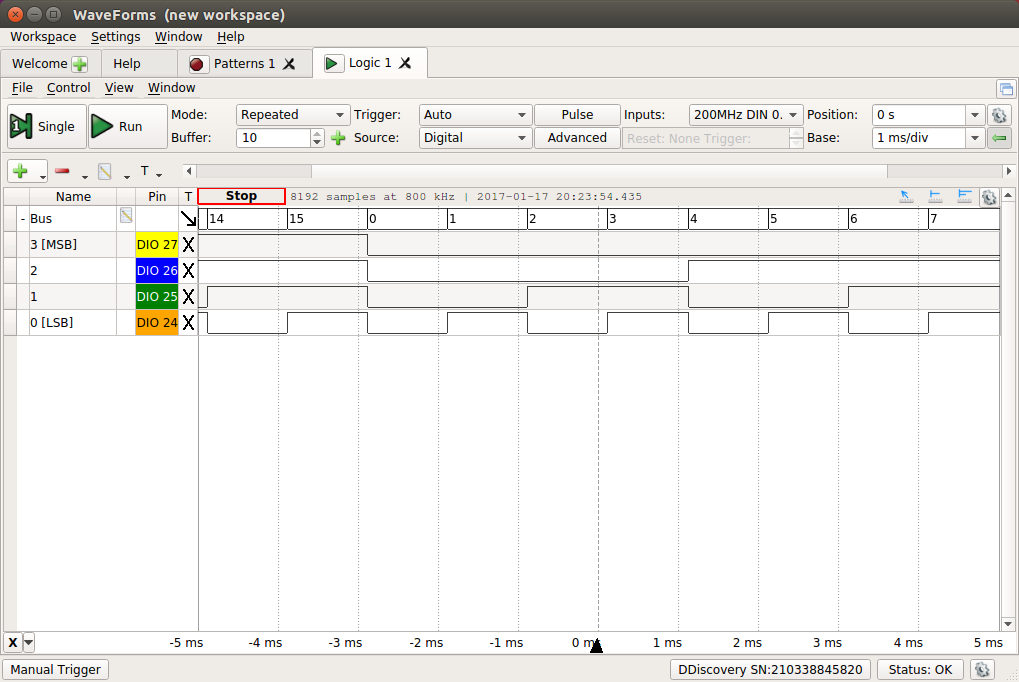
Task: Toggle trigger condition X for DIO 27
Action: (188, 244)
